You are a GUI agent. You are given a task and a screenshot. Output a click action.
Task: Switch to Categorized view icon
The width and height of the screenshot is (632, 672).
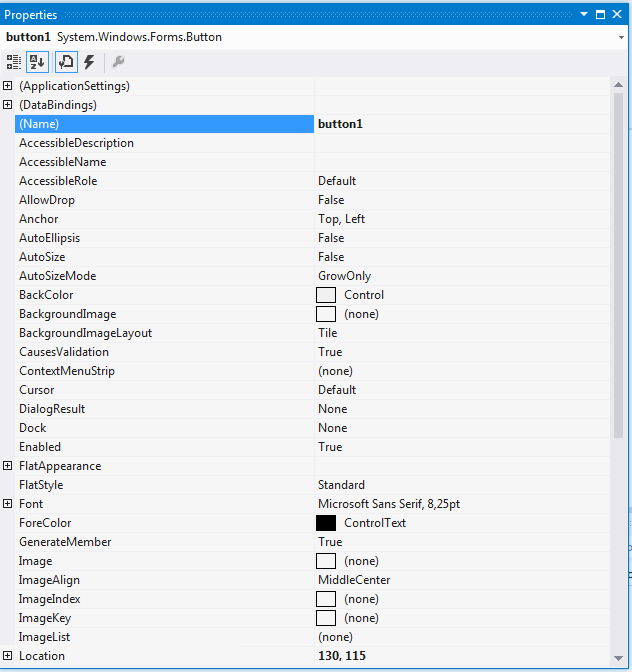14,62
